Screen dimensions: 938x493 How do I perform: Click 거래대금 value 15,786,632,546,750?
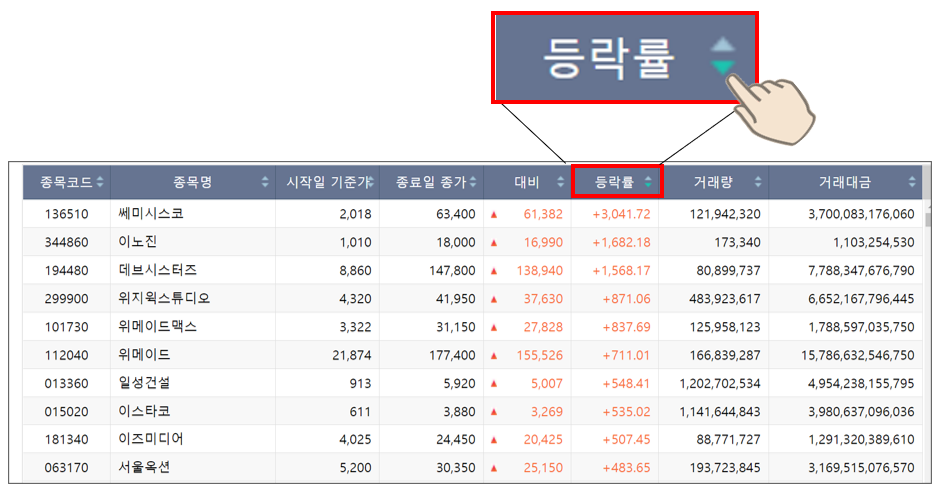[x=858, y=355]
